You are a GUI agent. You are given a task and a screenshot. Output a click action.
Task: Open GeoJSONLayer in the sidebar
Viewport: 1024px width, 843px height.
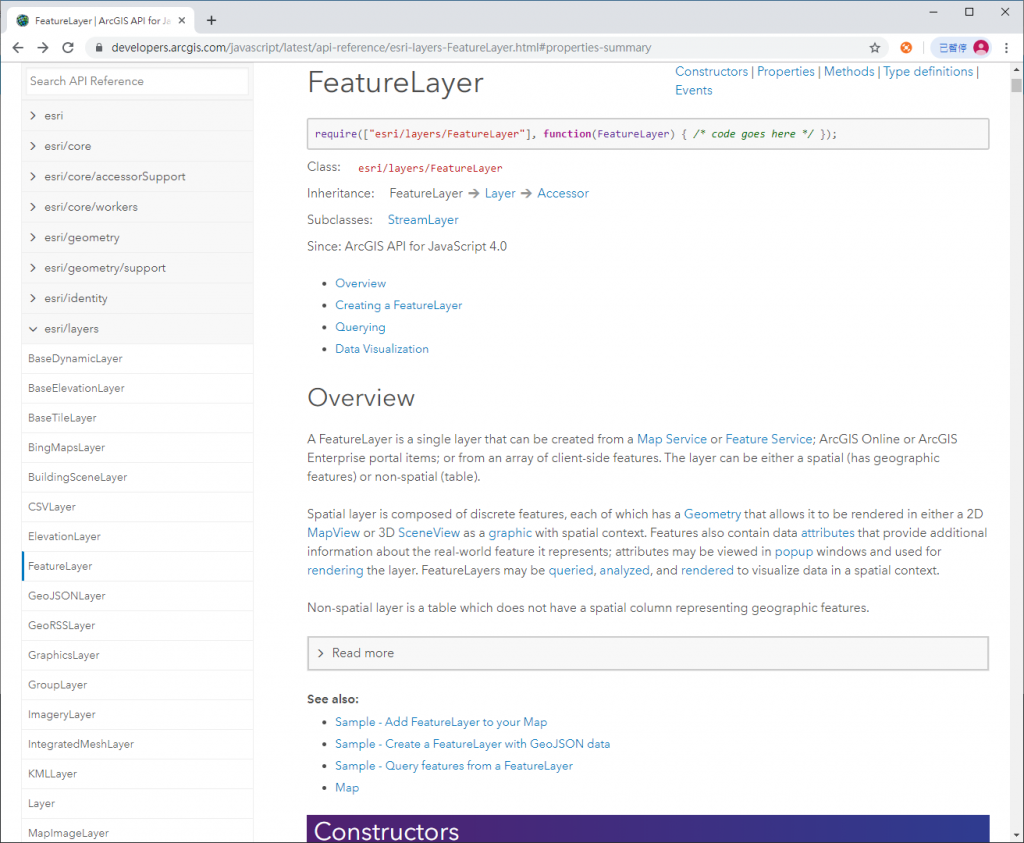[x=137, y=596]
